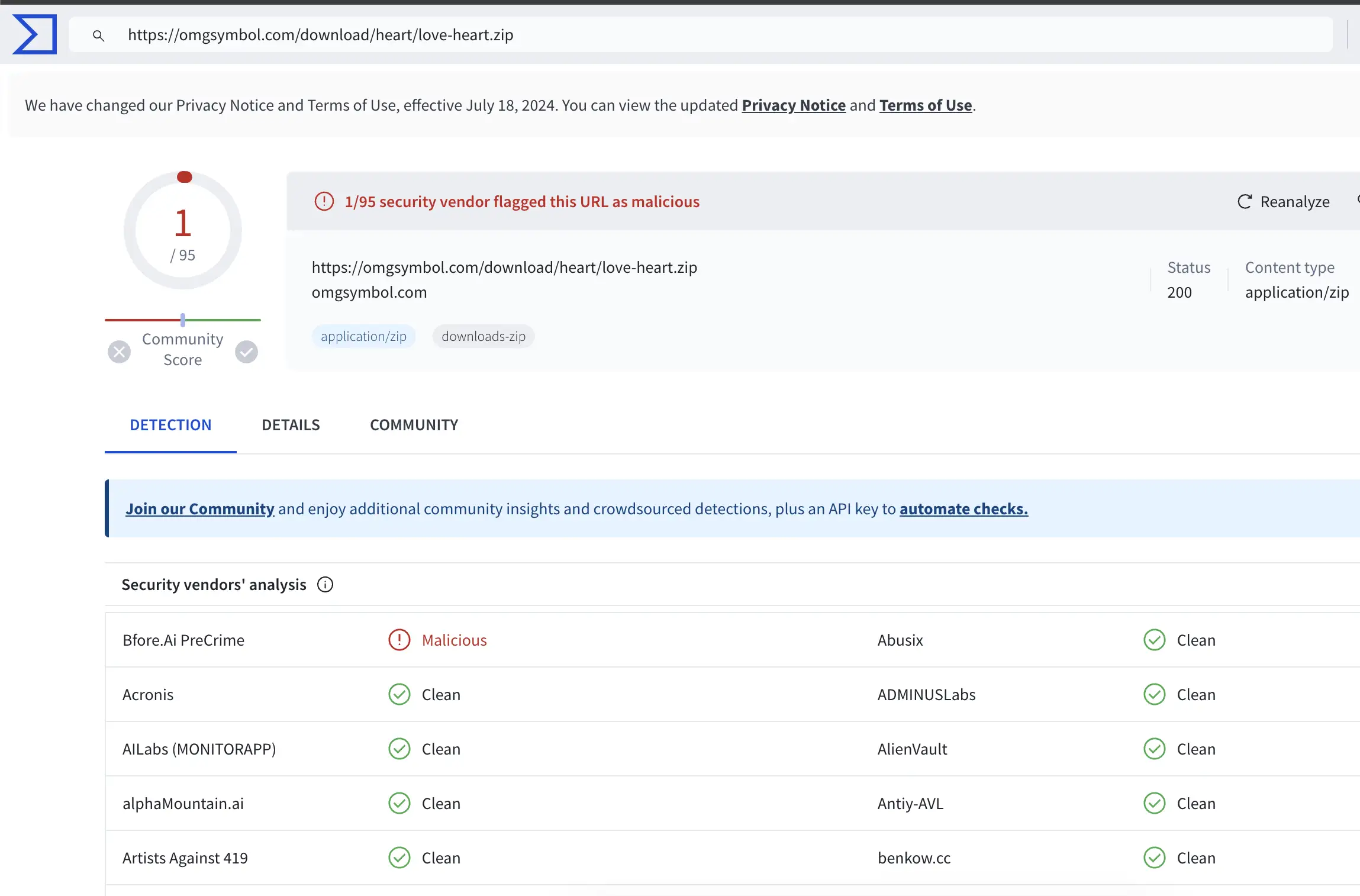Image resolution: width=1360 pixels, height=896 pixels.
Task: Click the Clean check icon for alphaMountain.ai
Action: tap(399, 803)
